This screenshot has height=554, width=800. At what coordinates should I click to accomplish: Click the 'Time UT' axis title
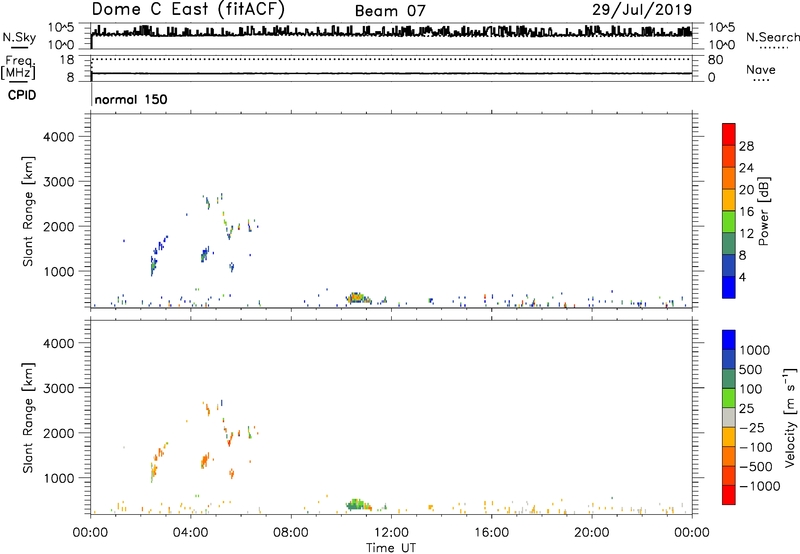[x=391, y=548]
